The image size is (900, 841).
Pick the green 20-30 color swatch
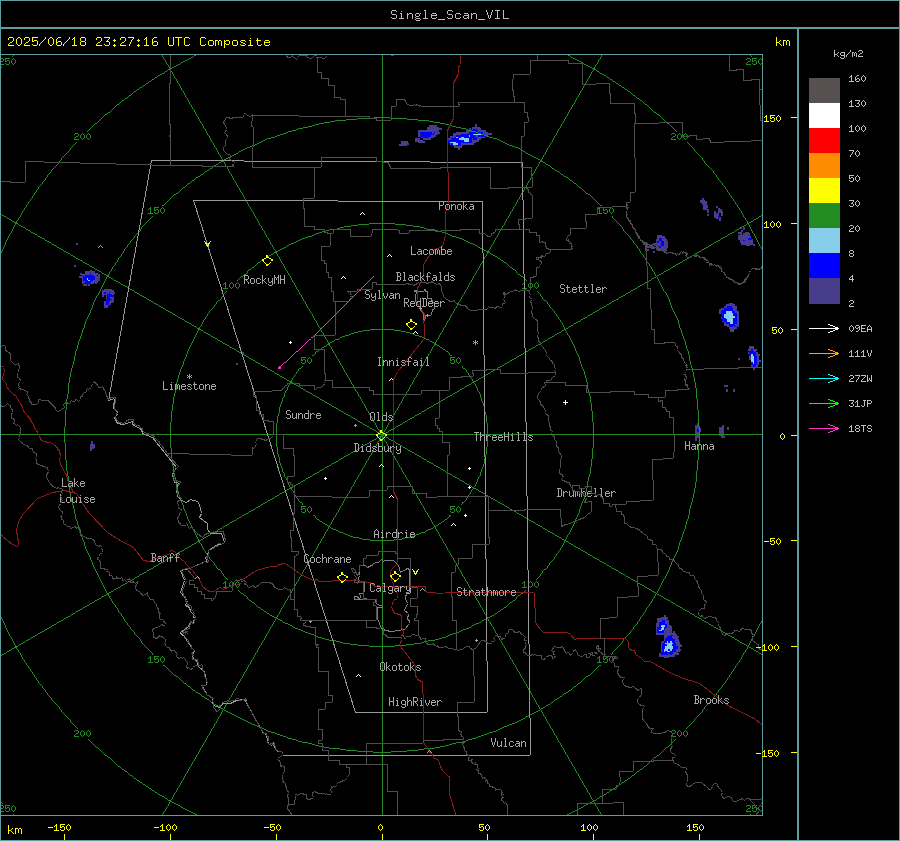coord(824,215)
